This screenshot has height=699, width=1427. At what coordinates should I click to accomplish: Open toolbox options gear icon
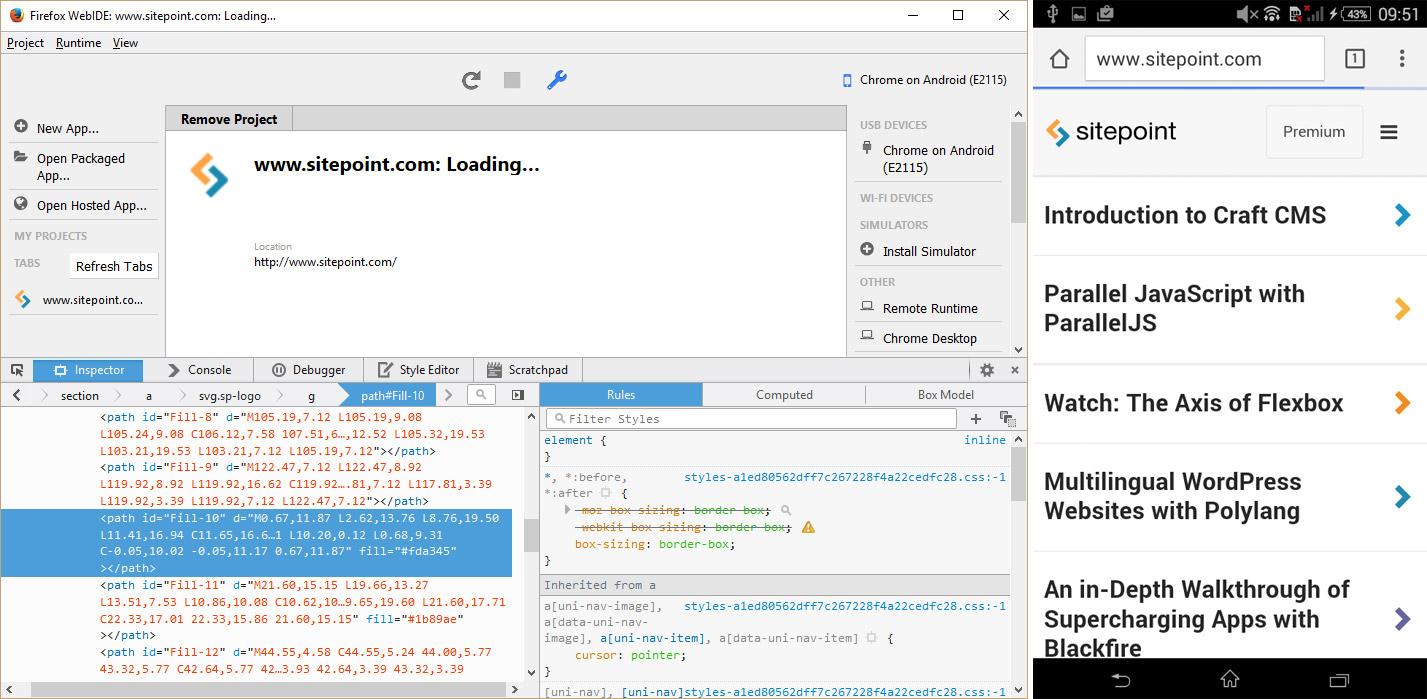(x=987, y=370)
